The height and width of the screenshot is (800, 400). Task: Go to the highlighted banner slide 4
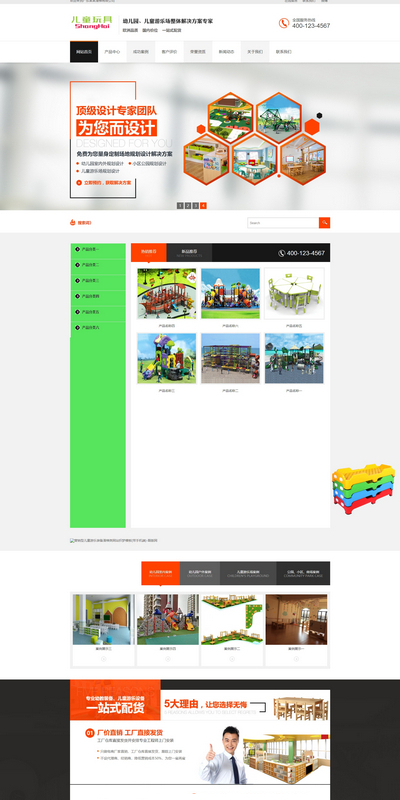(203, 206)
